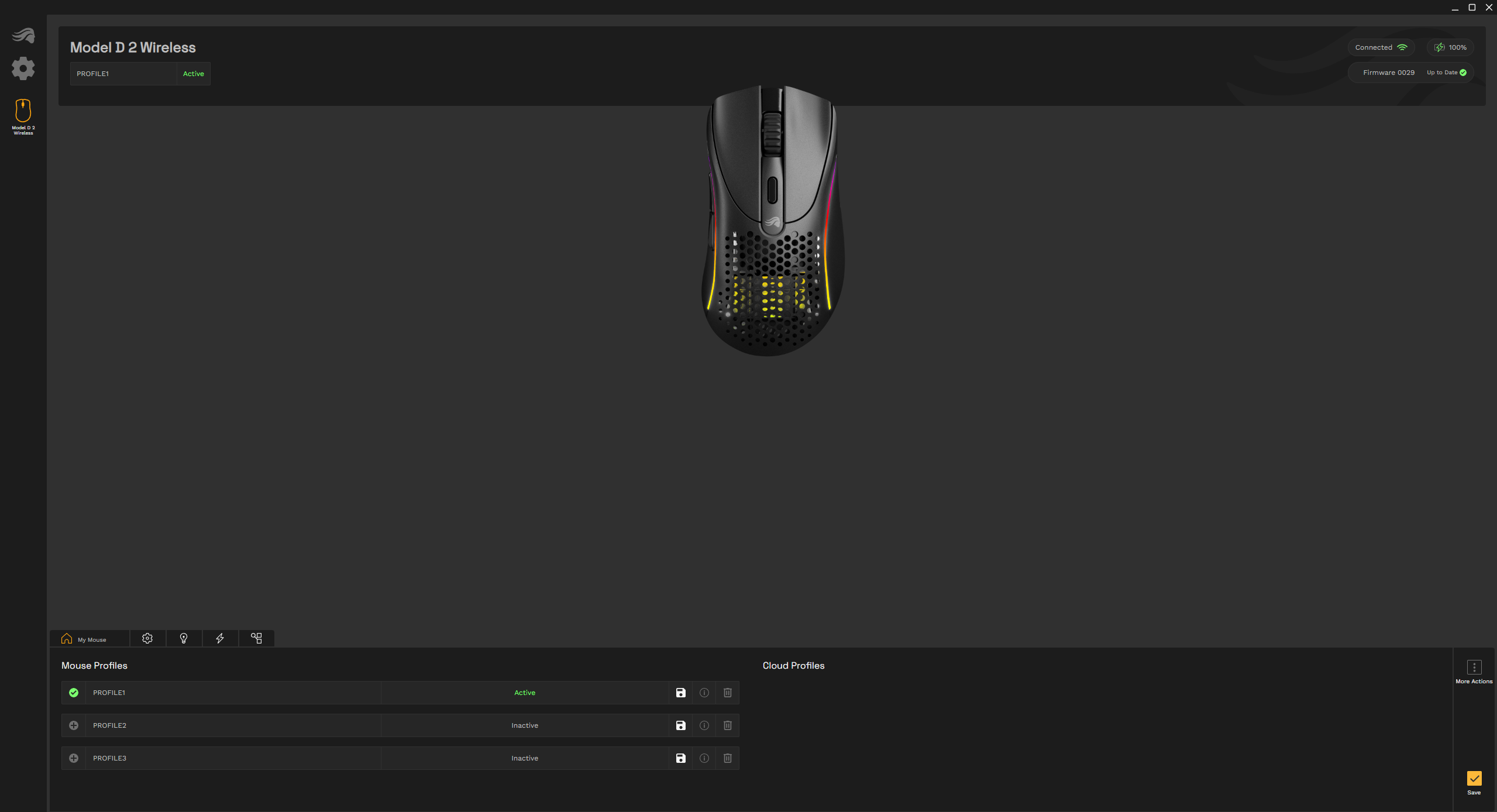Image resolution: width=1497 pixels, height=812 pixels.
Task: Select Model D 2 Wireless device in sidebar
Action: click(x=23, y=117)
